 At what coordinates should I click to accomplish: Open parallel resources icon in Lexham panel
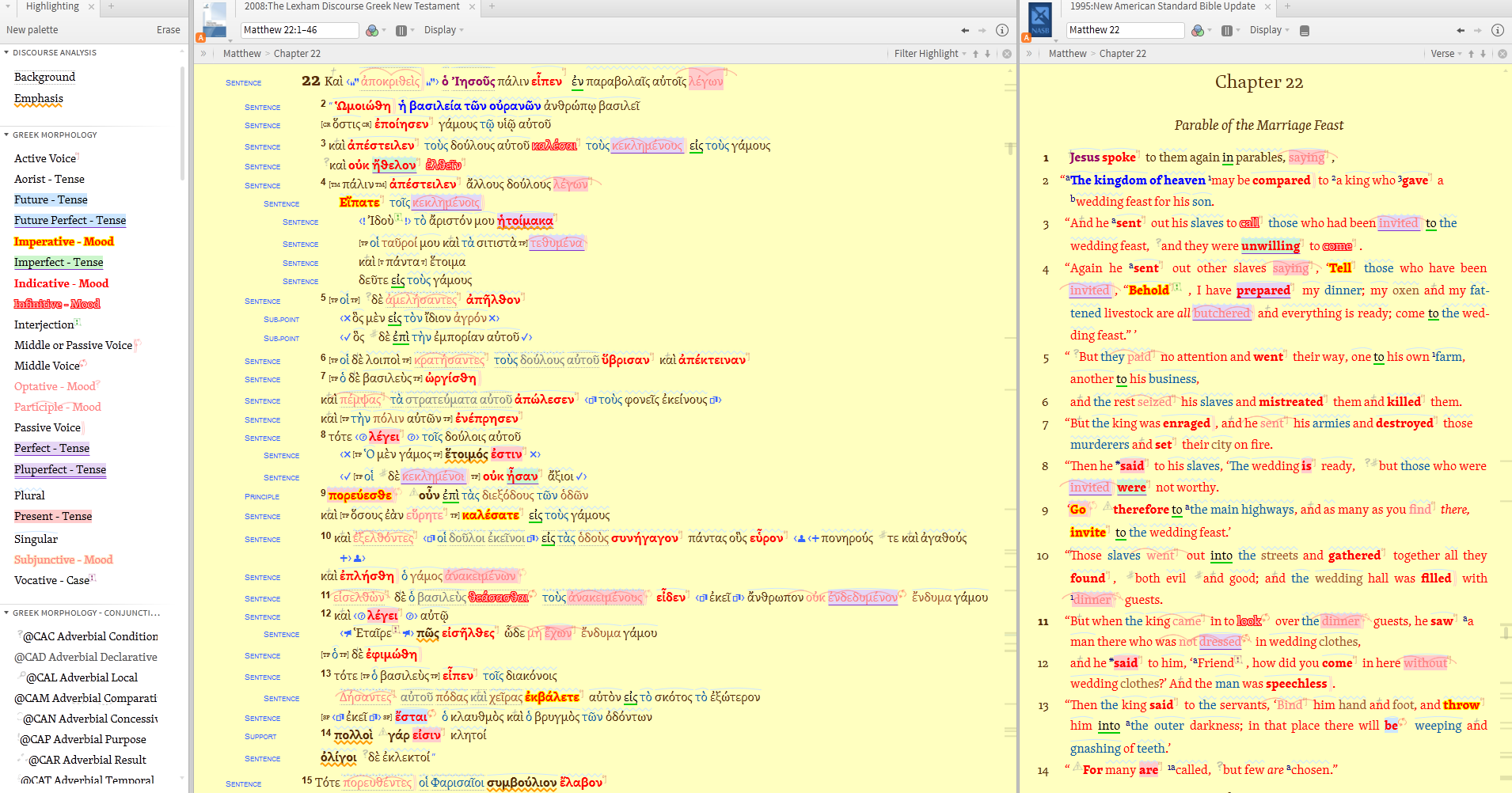(401, 30)
